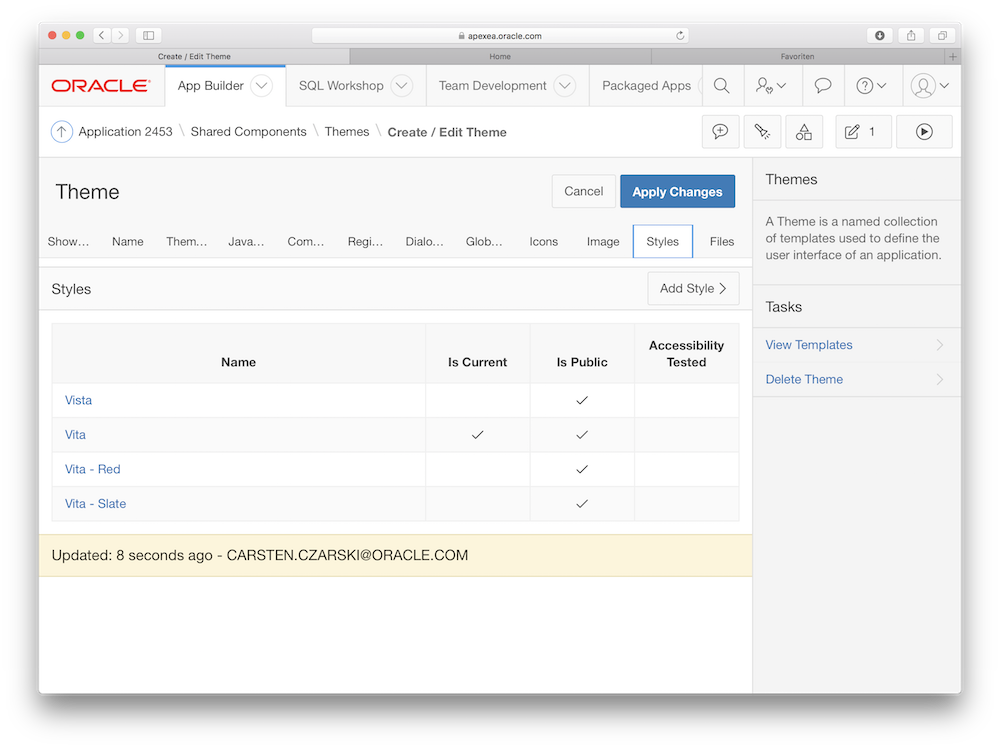
Task: Open the user account menu
Action: pos(930,86)
